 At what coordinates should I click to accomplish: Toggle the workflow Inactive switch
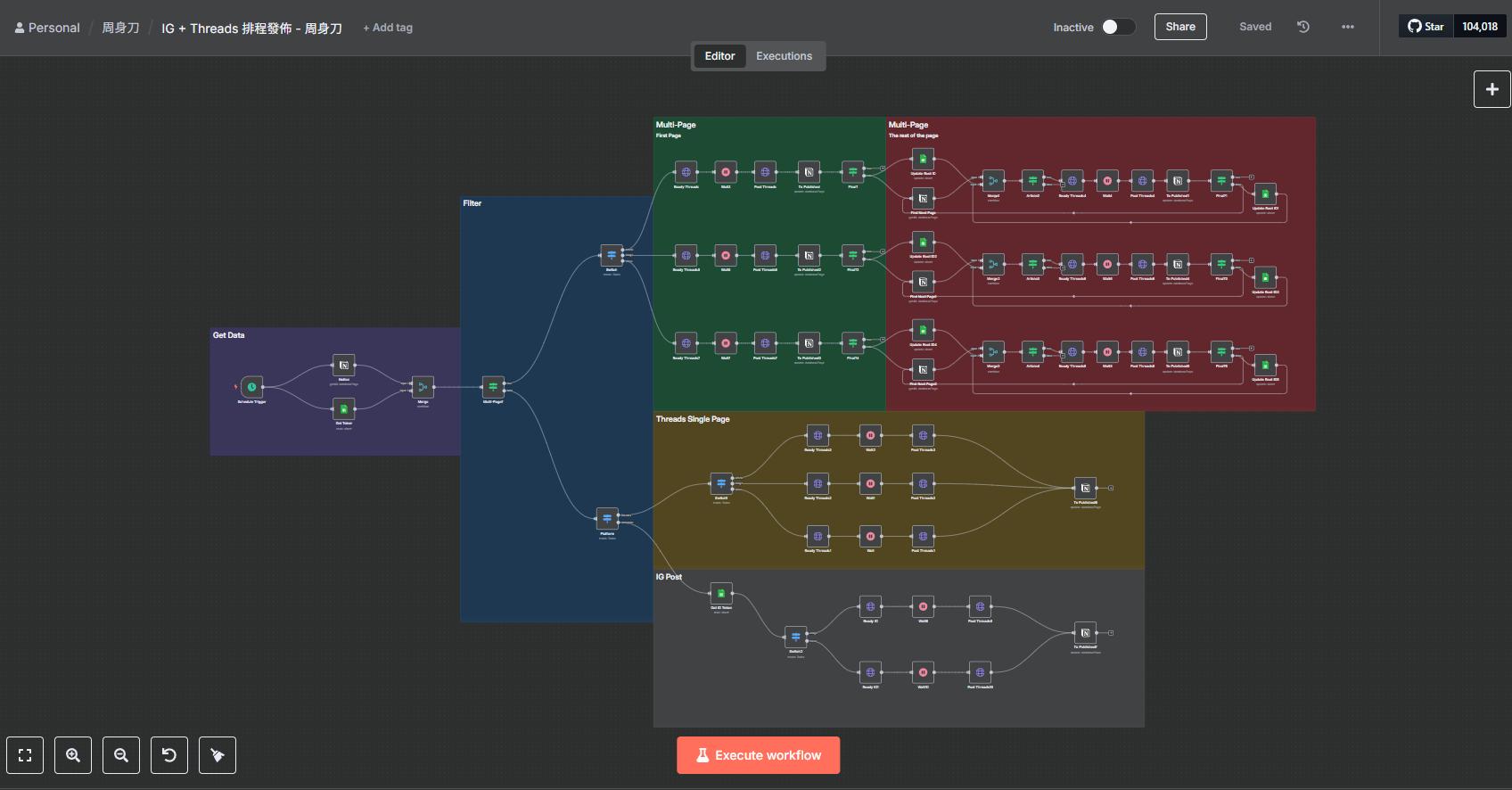click(1118, 27)
